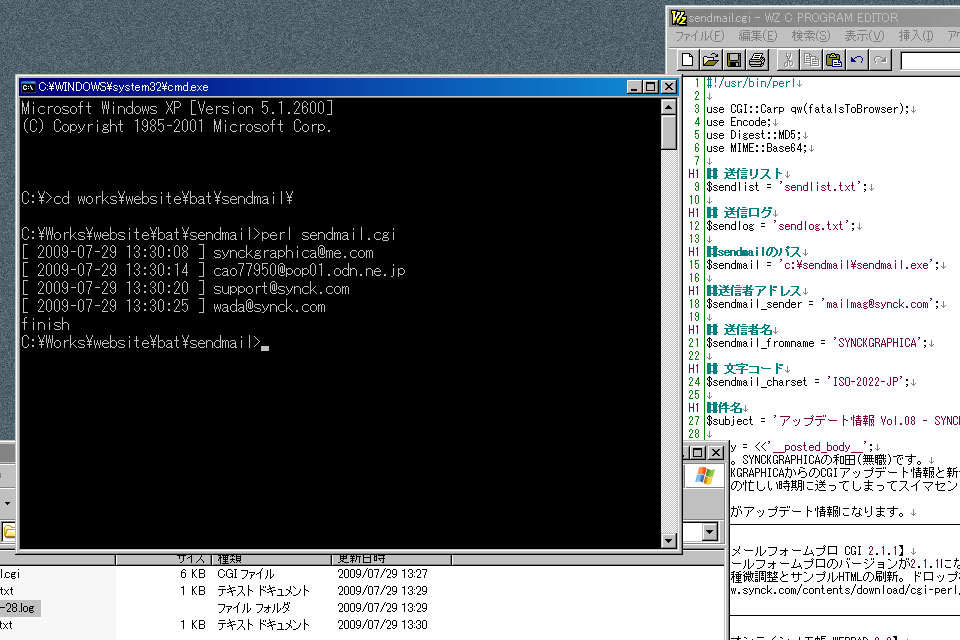Image resolution: width=960 pixels, height=640 pixels.
Task: Click the Save floppy icon in WZ Editor
Action: pyautogui.click(x=733, y=60)
